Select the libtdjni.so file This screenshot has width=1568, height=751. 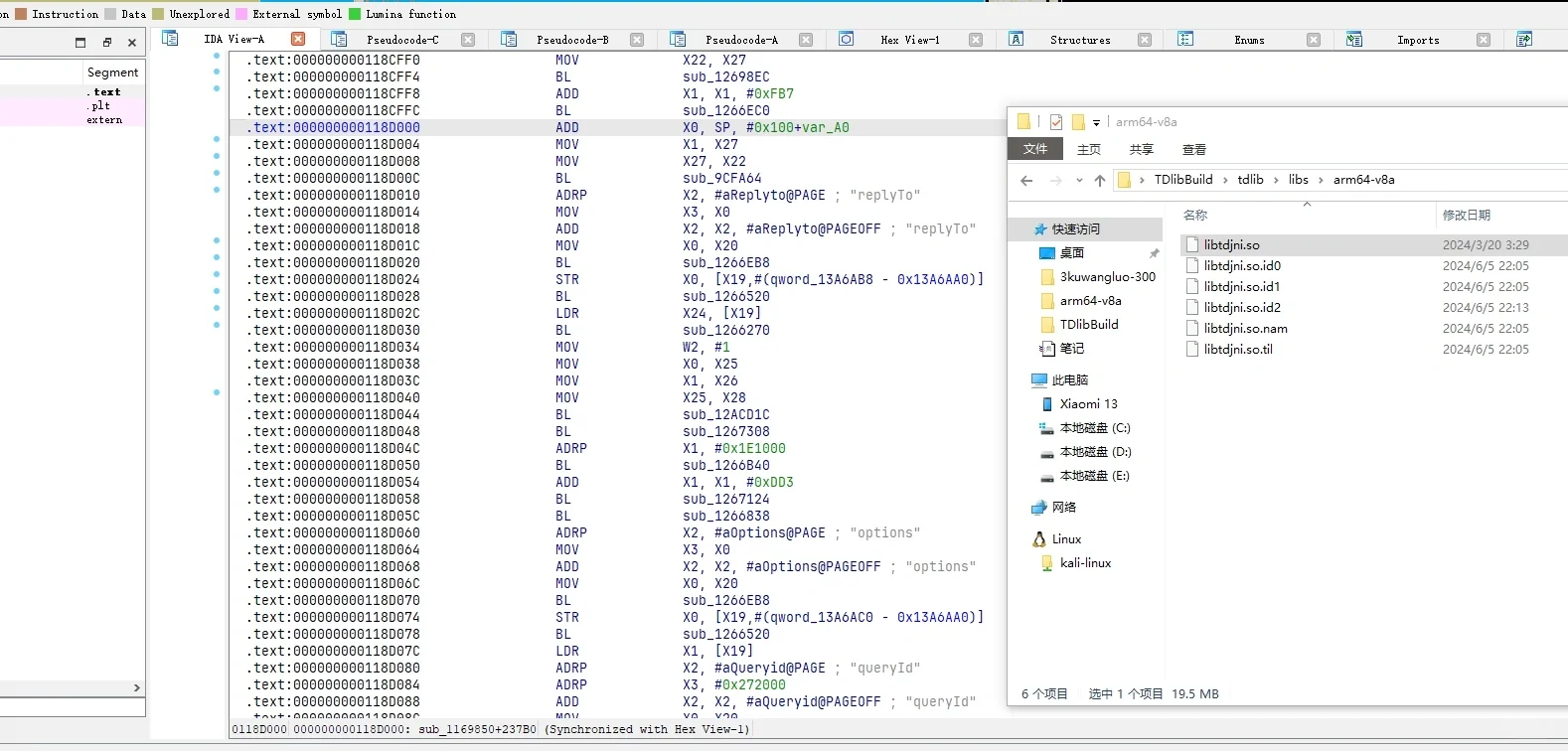[1231, 244]
